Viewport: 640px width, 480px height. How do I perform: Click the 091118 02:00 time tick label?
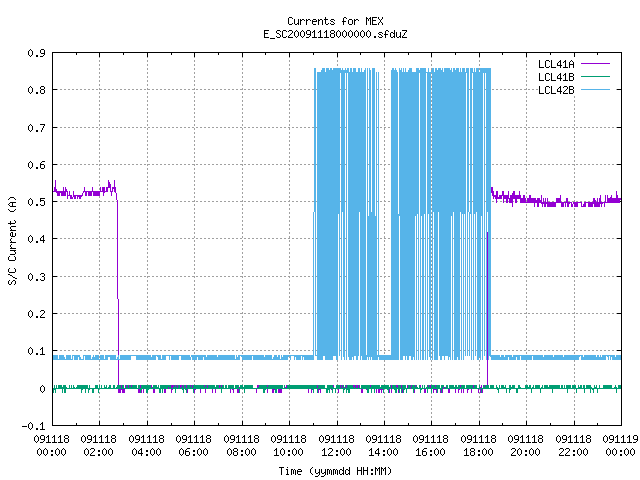tap(99, 446)
